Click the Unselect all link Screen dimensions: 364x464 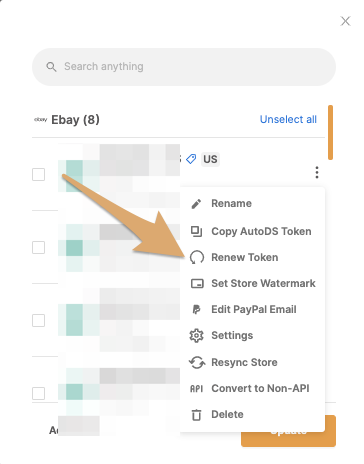point(288,119)
